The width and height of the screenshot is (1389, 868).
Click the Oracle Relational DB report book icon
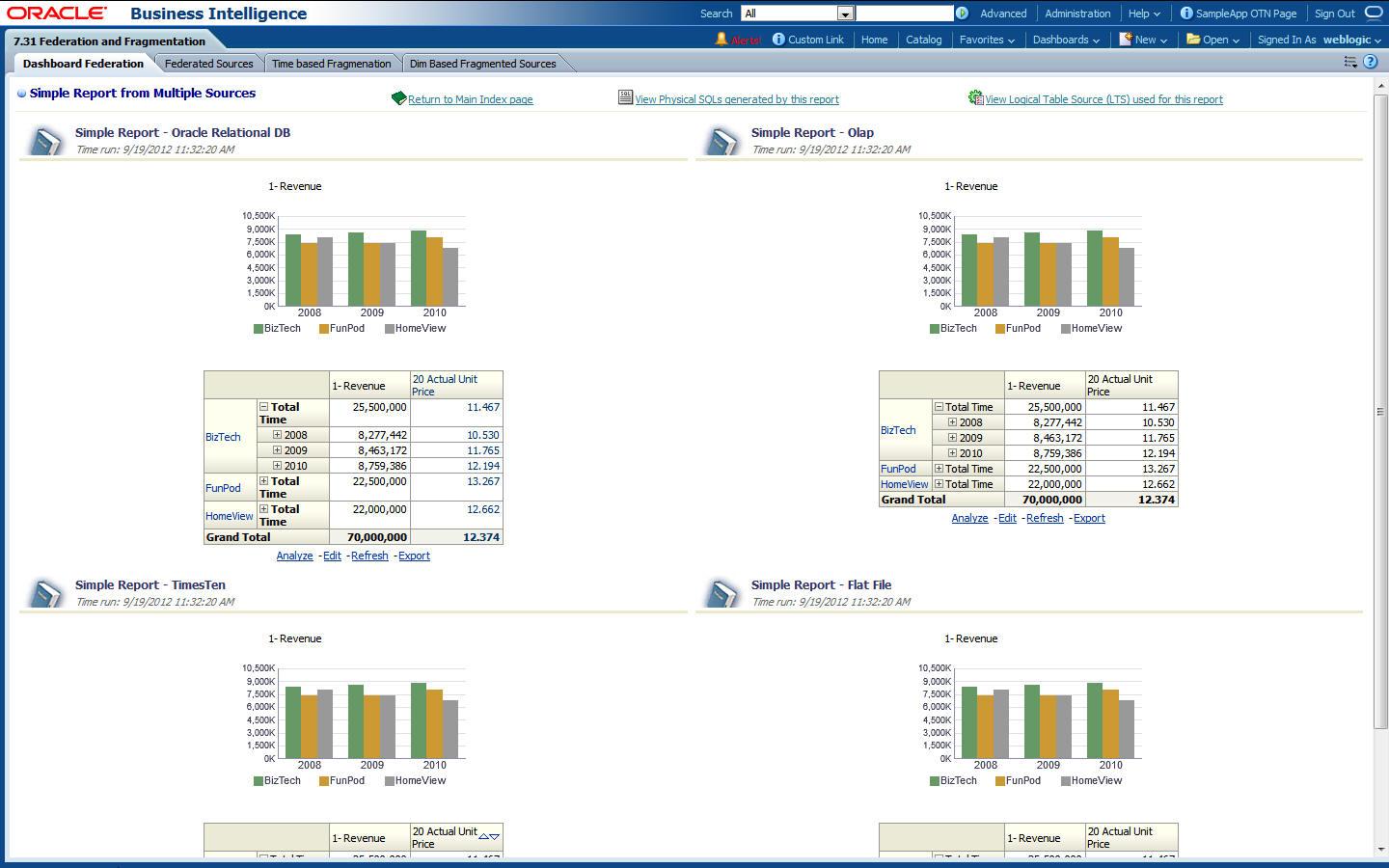click(x=45, y=141)
